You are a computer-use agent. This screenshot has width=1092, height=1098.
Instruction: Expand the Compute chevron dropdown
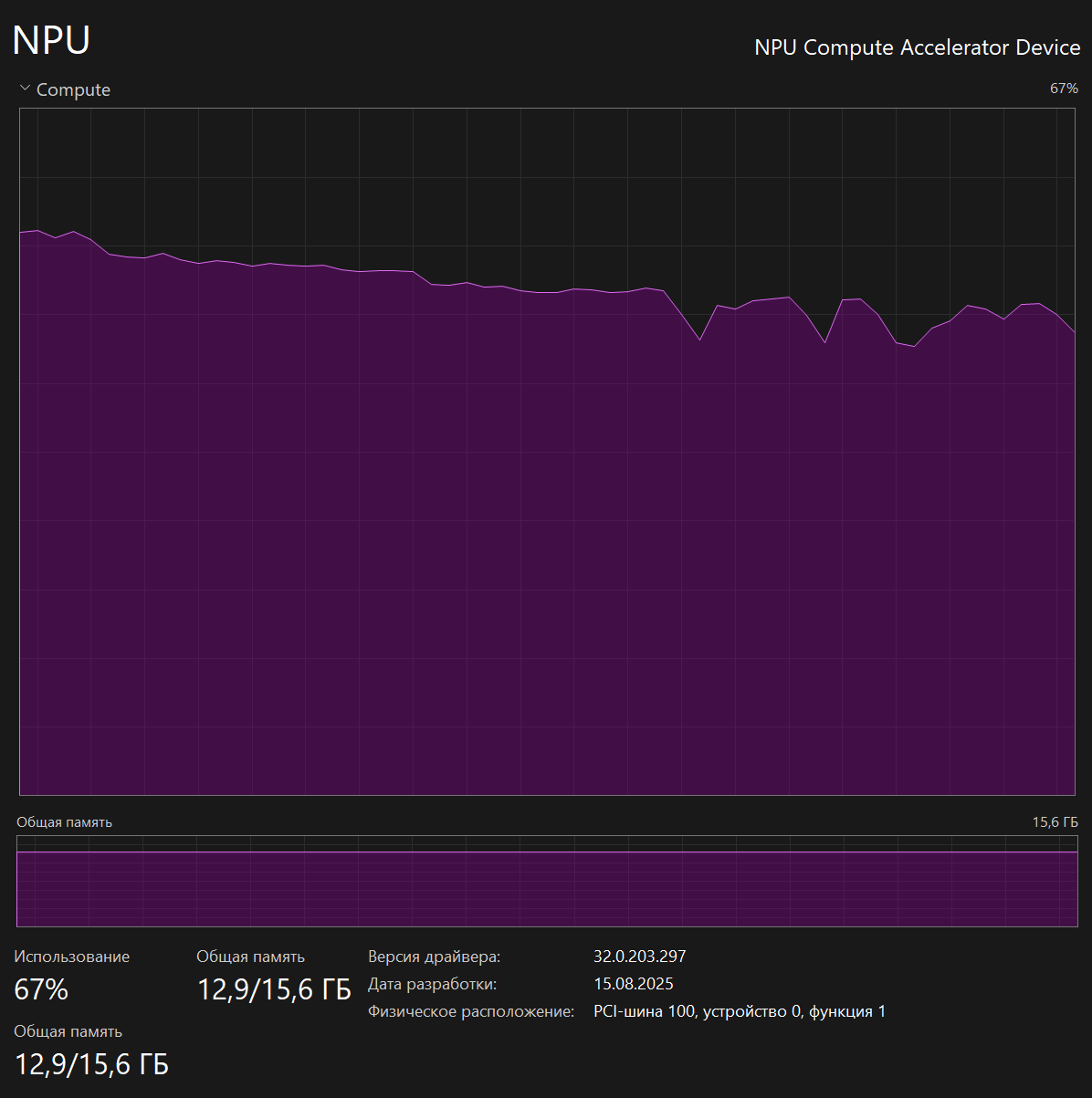pos(25,89)
